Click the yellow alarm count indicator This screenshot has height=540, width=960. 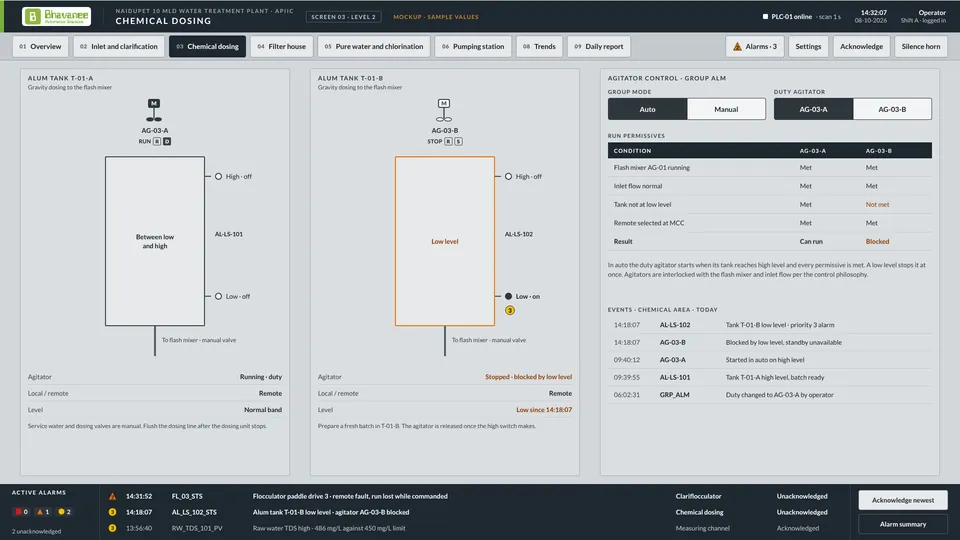click(64, 512)
